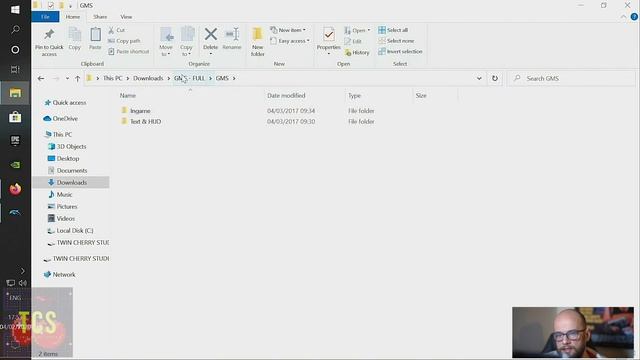Sort by the Date modified column
This screenshot has height=360, width=640.
point(286,96)
